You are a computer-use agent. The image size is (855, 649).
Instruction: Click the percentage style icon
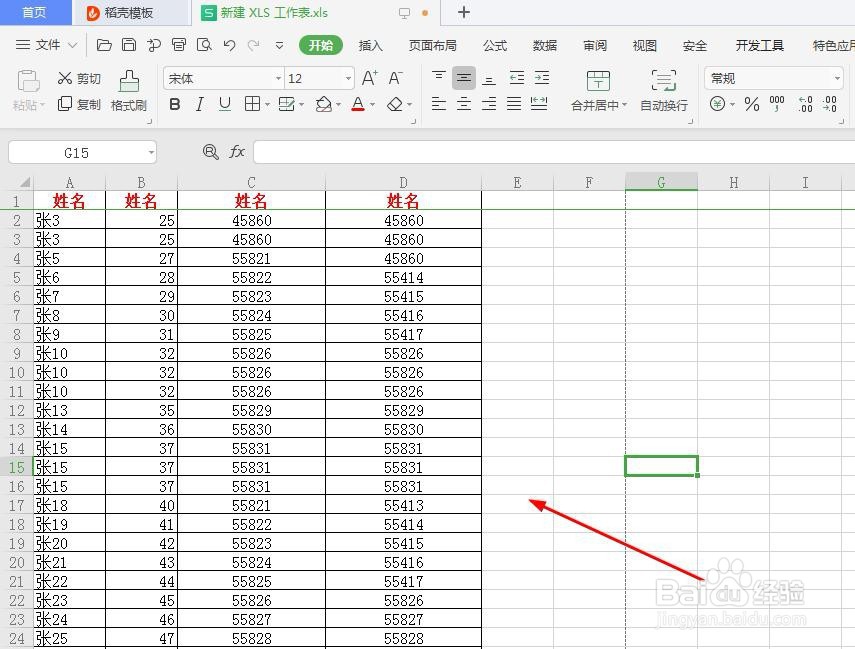[751, 103]
